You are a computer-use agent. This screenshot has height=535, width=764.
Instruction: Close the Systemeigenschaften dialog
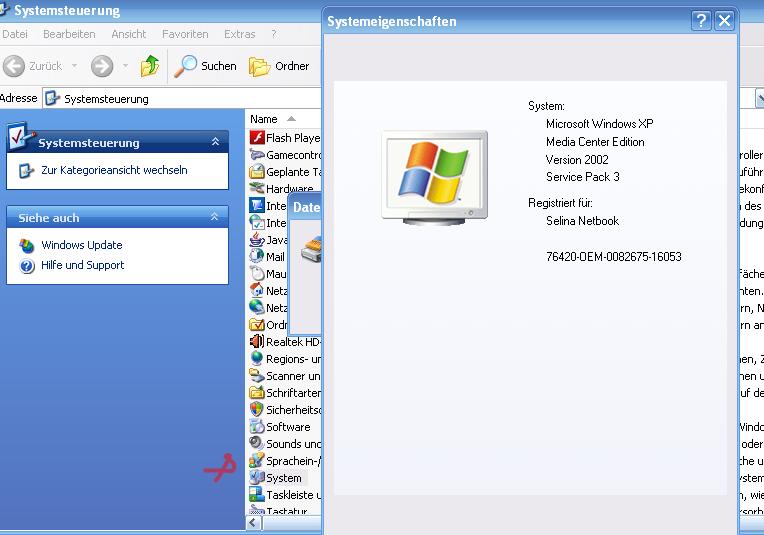(x=725, y=20)
